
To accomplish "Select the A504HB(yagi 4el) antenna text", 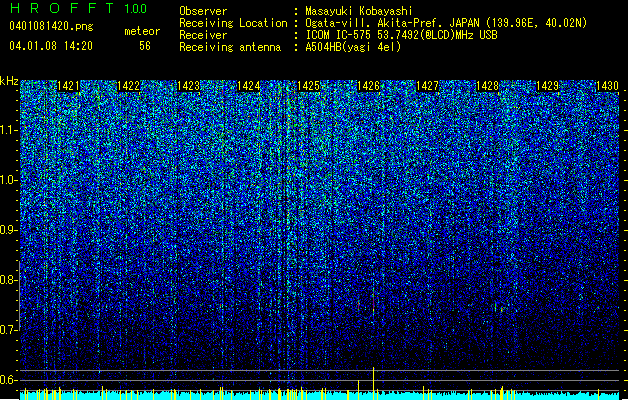I will 353,47.
